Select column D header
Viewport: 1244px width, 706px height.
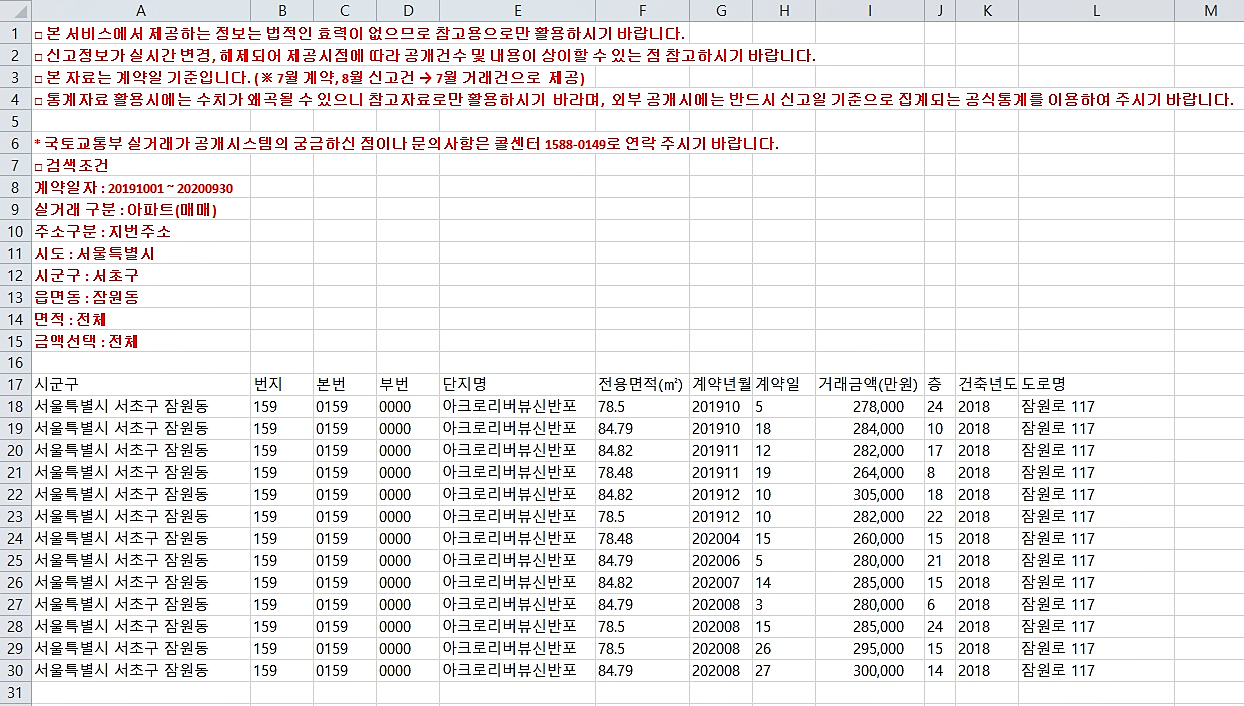tap(408, 10)
